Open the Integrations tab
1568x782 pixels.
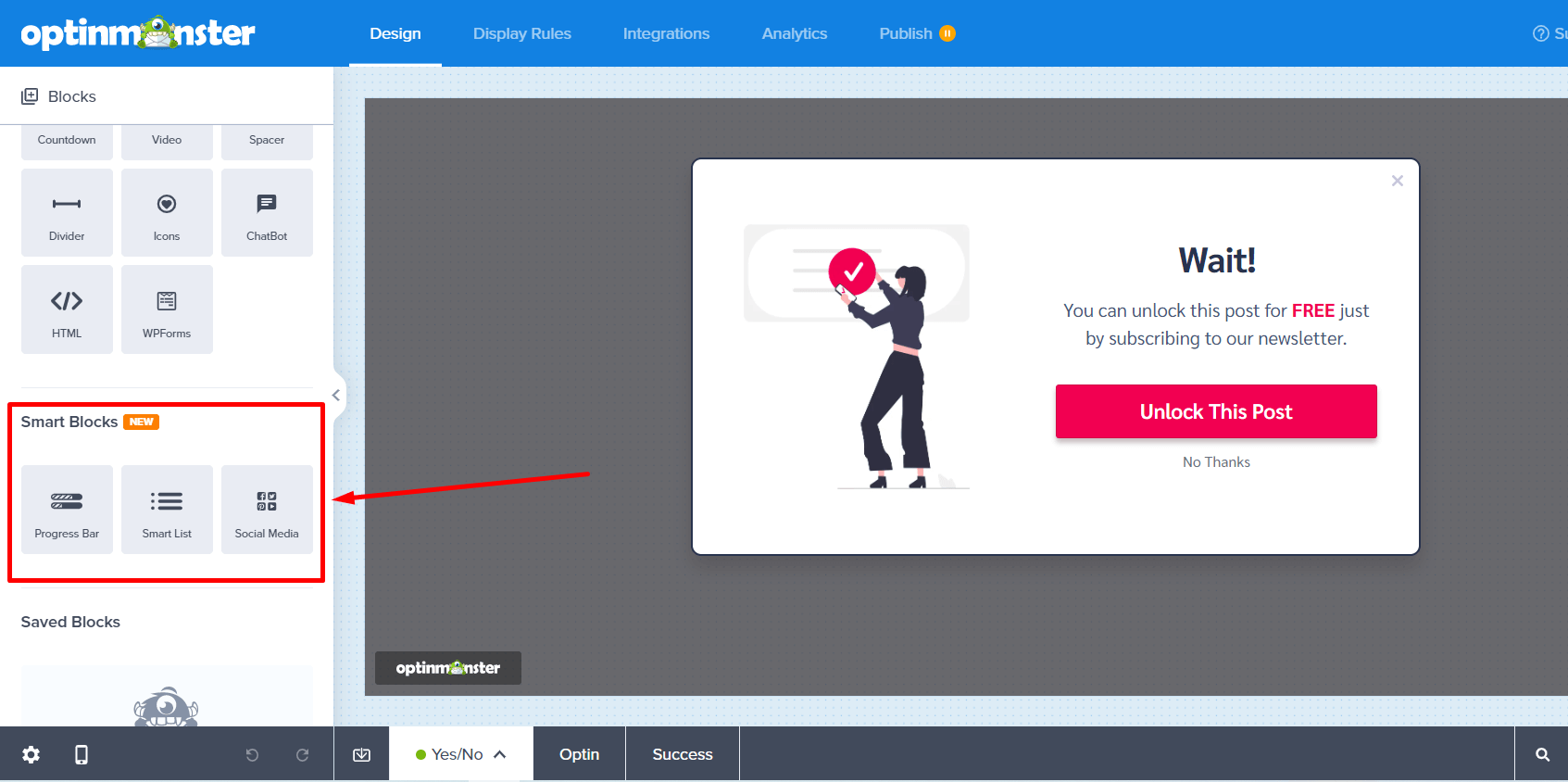666,33
